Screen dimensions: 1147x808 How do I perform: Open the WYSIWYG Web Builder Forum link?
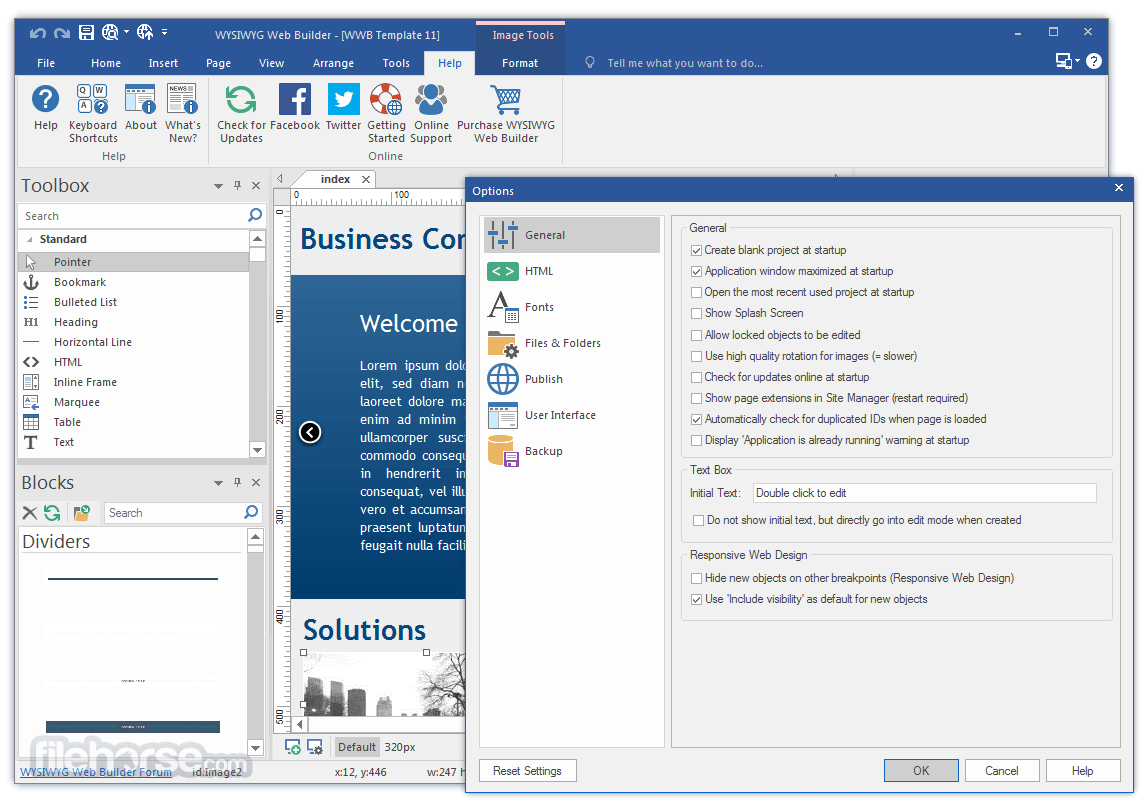pyautogui.click(x=96, y=772)
